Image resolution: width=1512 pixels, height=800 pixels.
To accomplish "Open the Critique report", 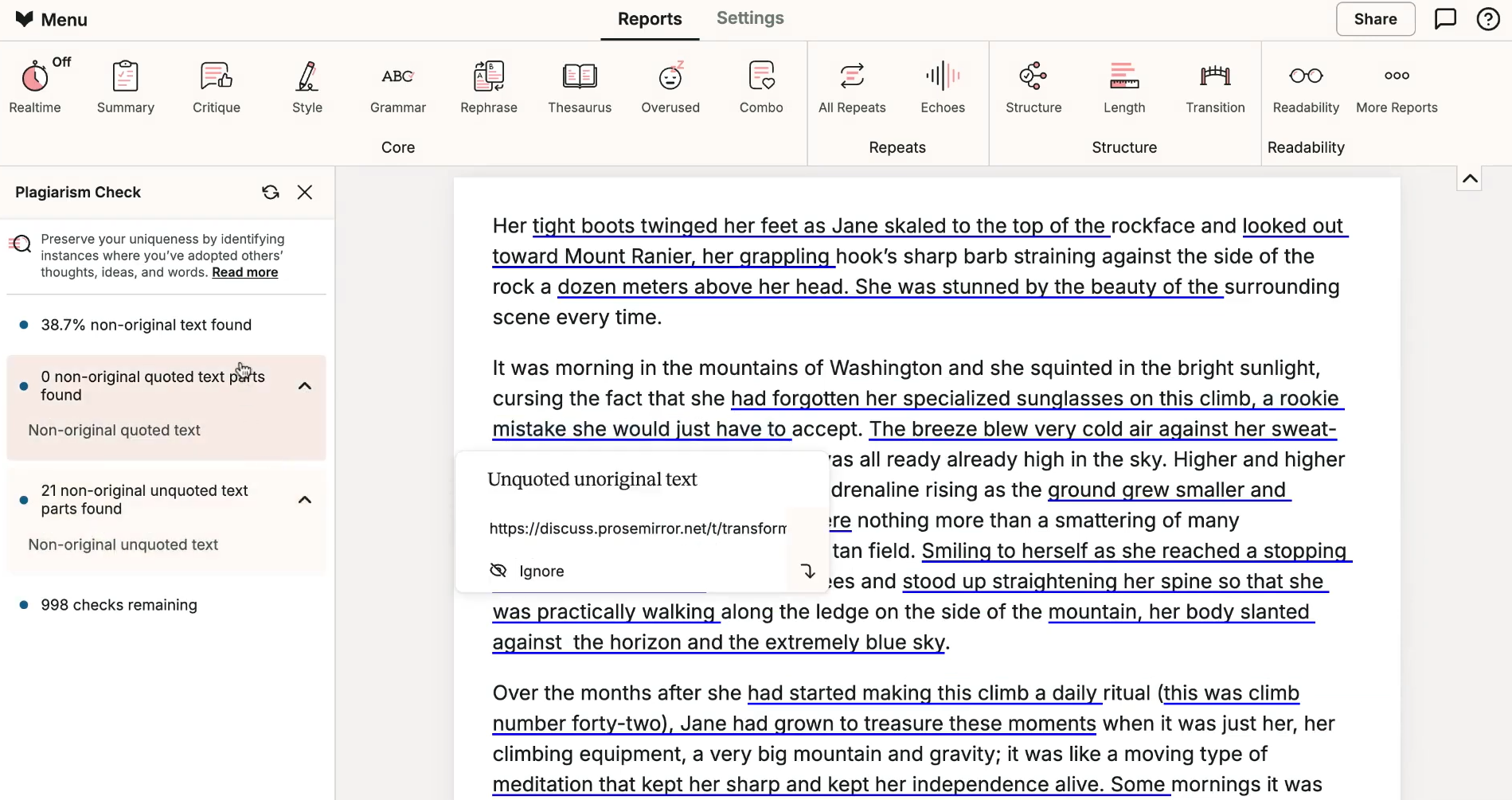I will coord(217,88).
